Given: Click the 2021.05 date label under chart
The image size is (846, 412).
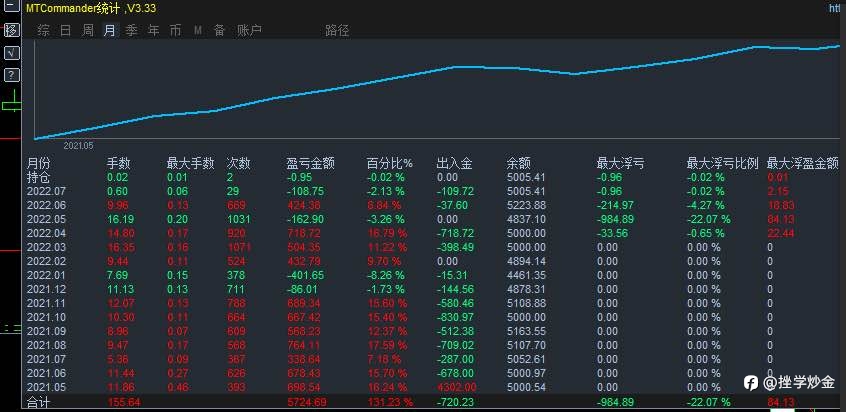Looking at the screenshot, I should [78, 146].
